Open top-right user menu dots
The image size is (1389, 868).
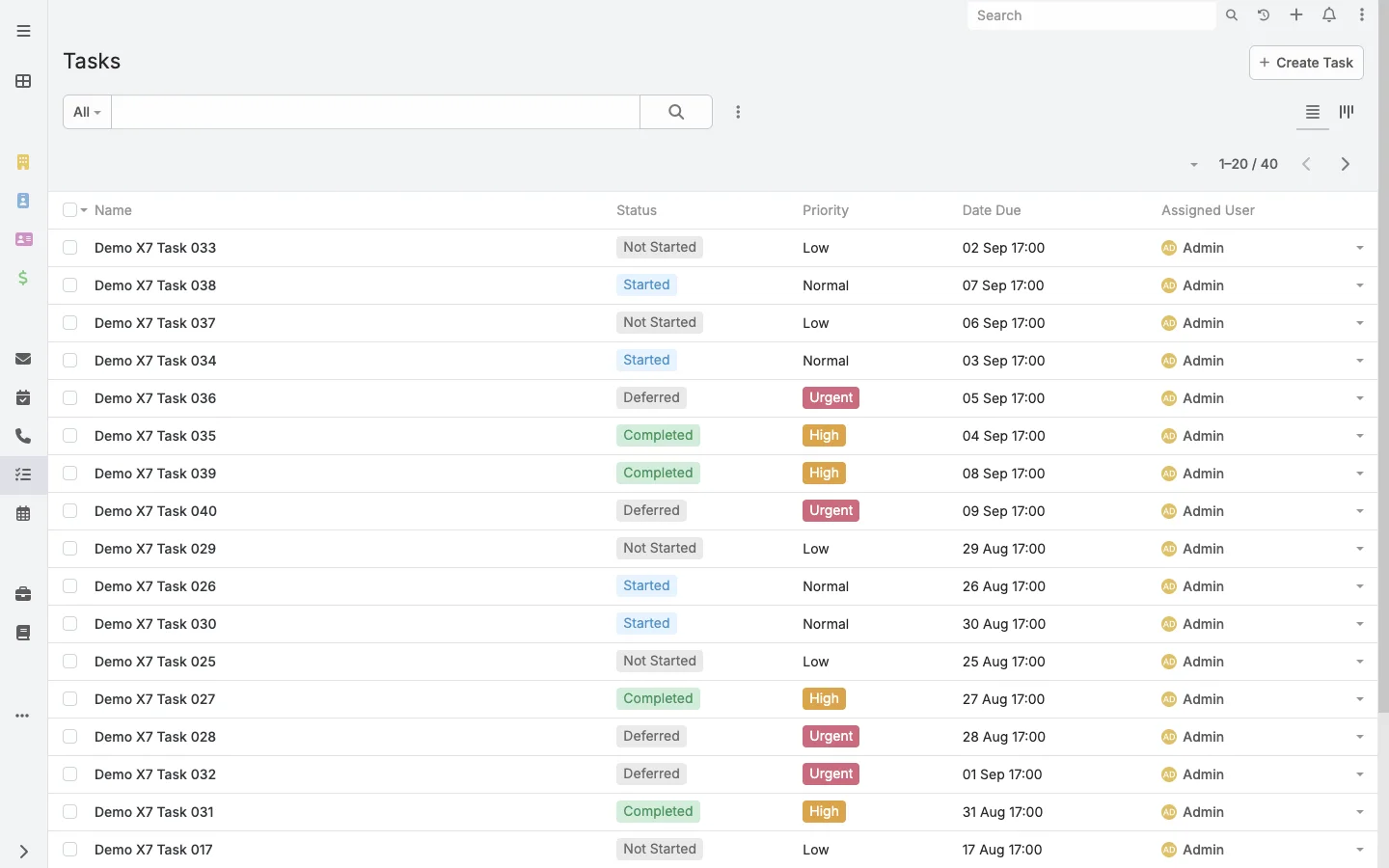[1362, 15]
